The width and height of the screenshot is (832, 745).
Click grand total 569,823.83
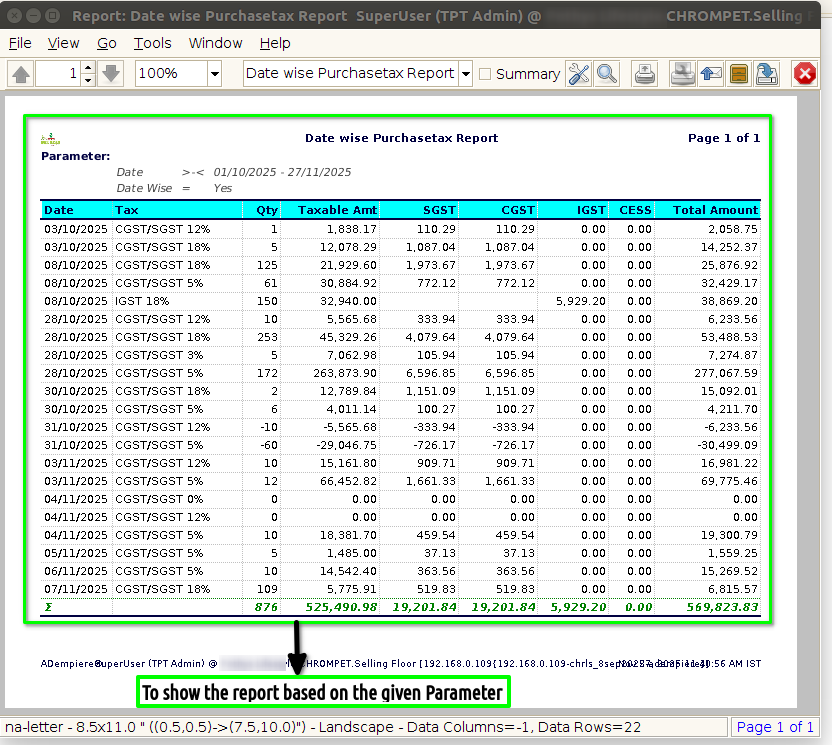[722, 607]
